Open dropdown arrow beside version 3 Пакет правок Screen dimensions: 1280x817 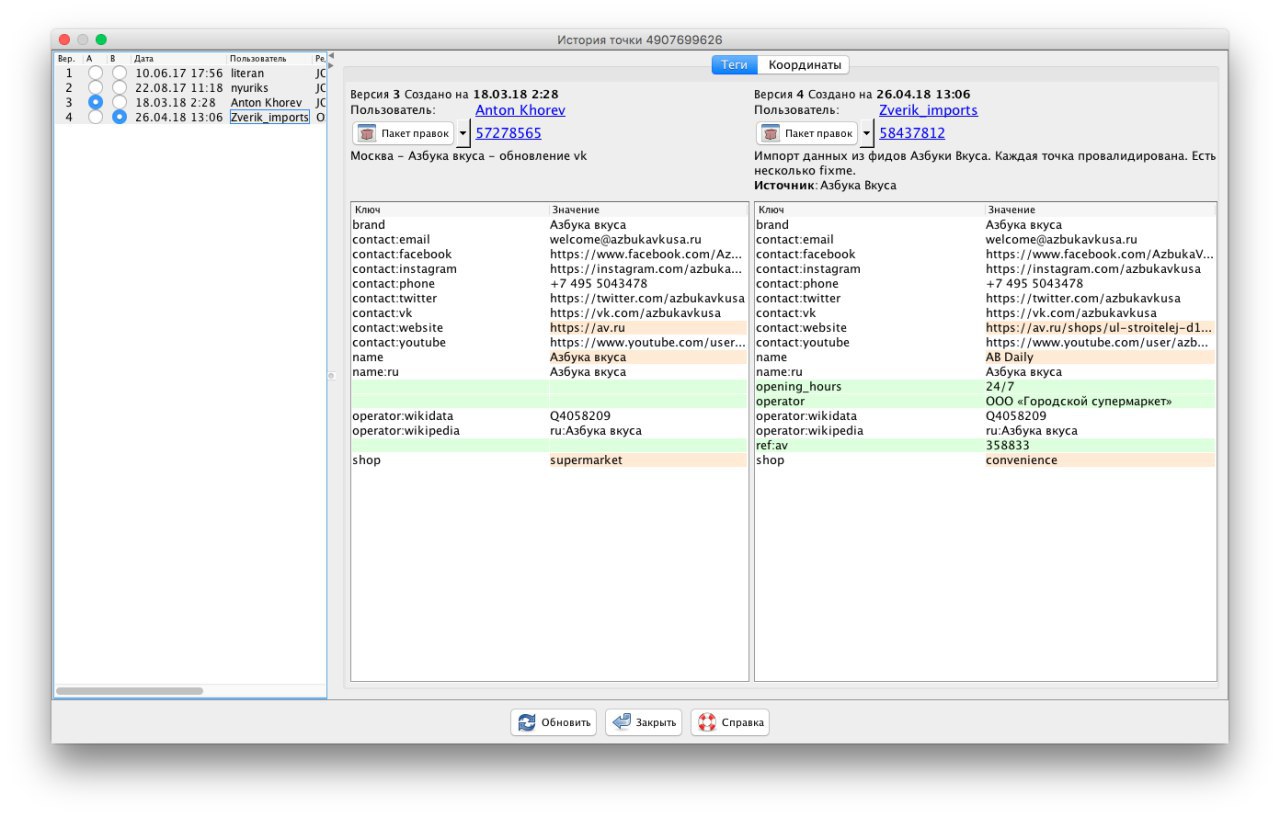coord(463,133)
